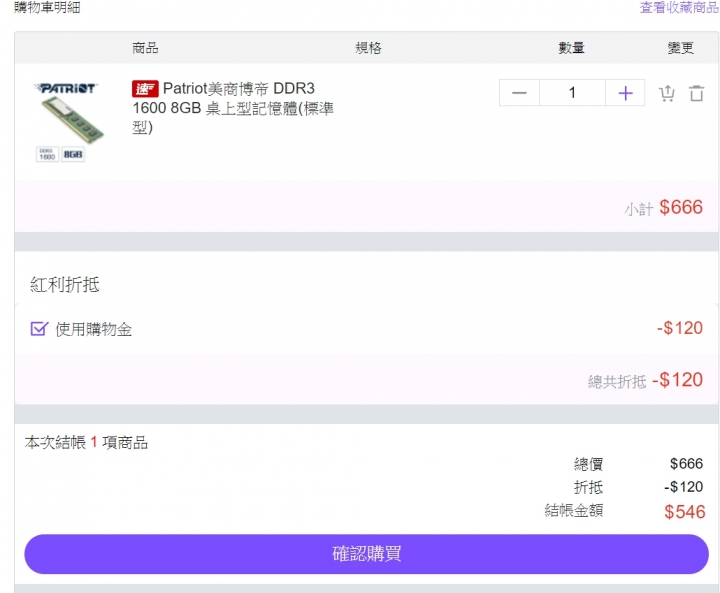Delete the Patriot memory item with trash icon

click(x=697, y=93)
